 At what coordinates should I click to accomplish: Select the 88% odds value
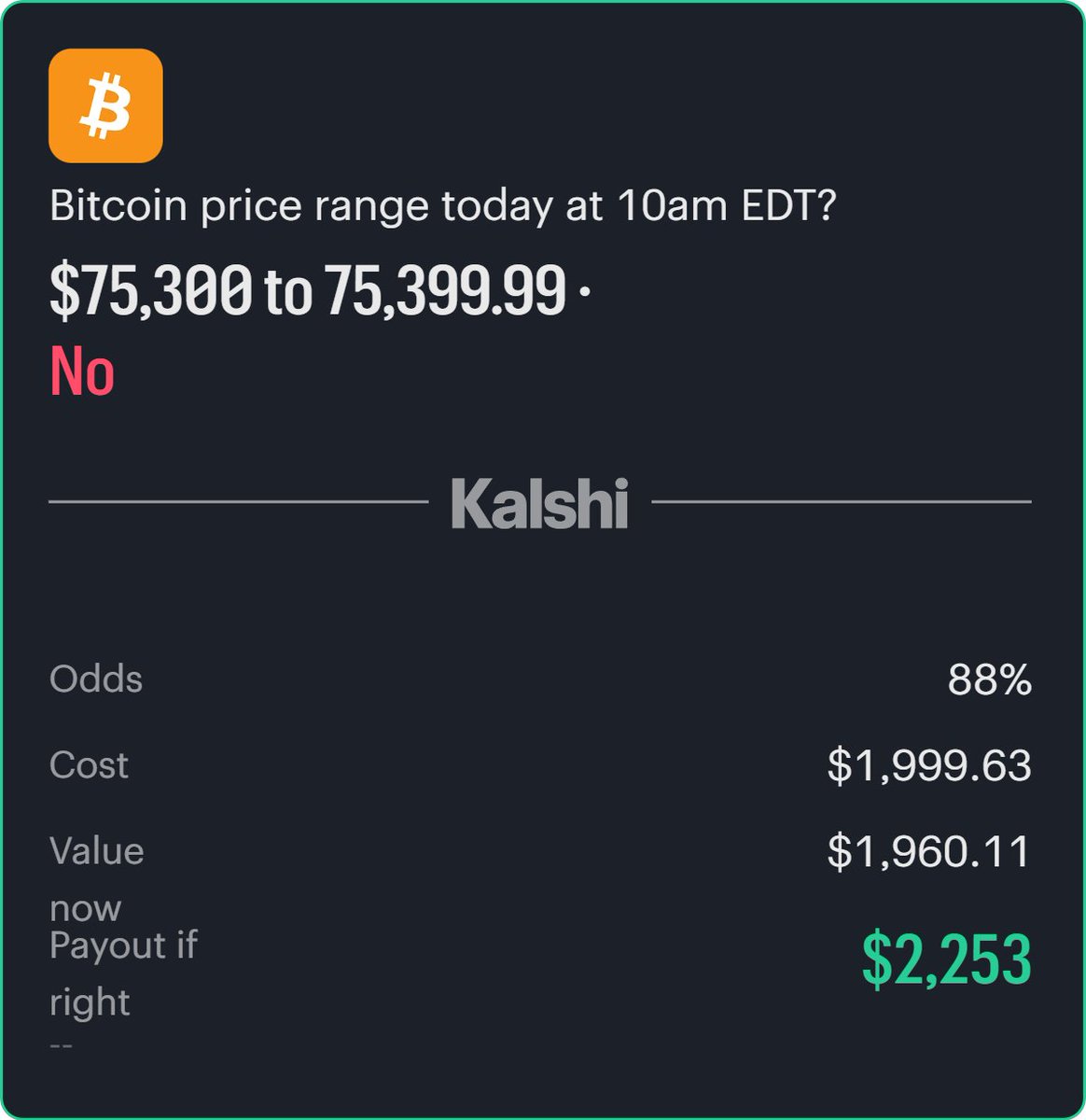[x=989, y=680]
